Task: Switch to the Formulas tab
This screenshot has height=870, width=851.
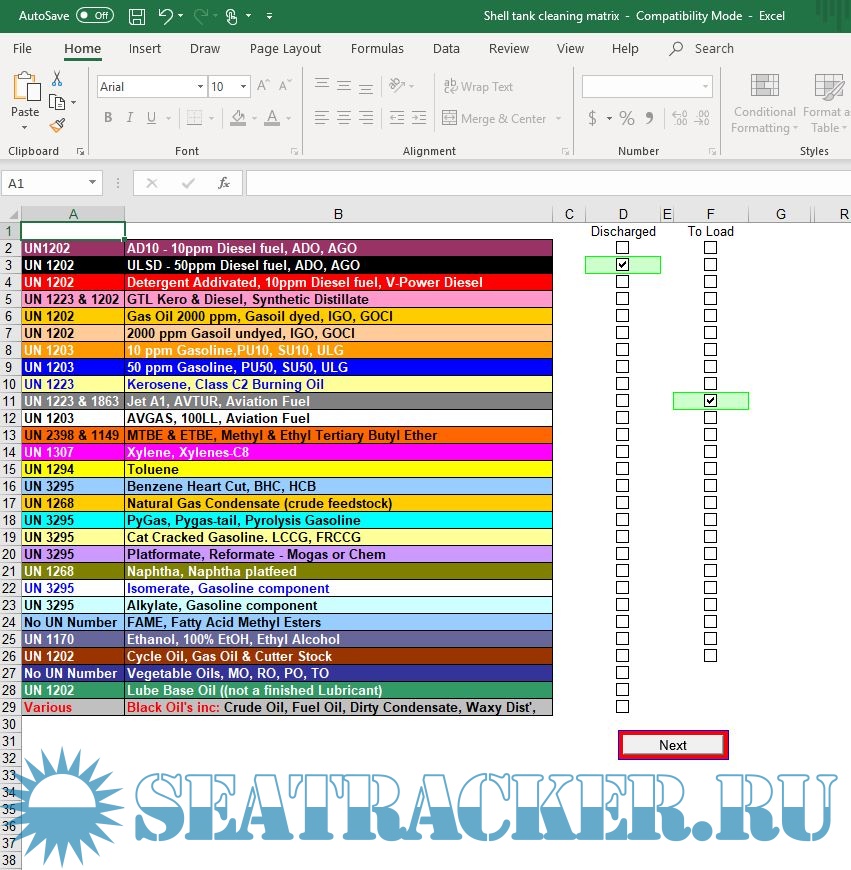Action: click(377, 48)
